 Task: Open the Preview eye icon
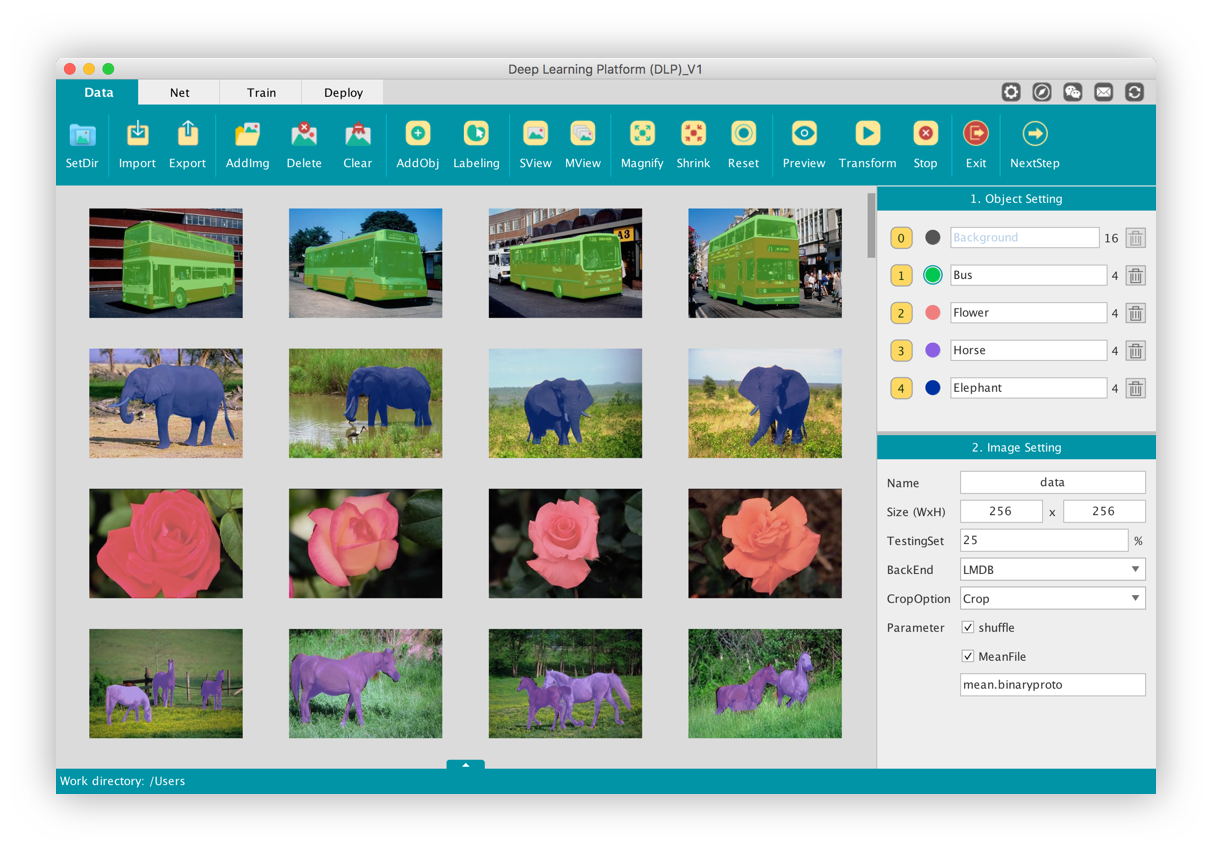[x=804, y=134]
